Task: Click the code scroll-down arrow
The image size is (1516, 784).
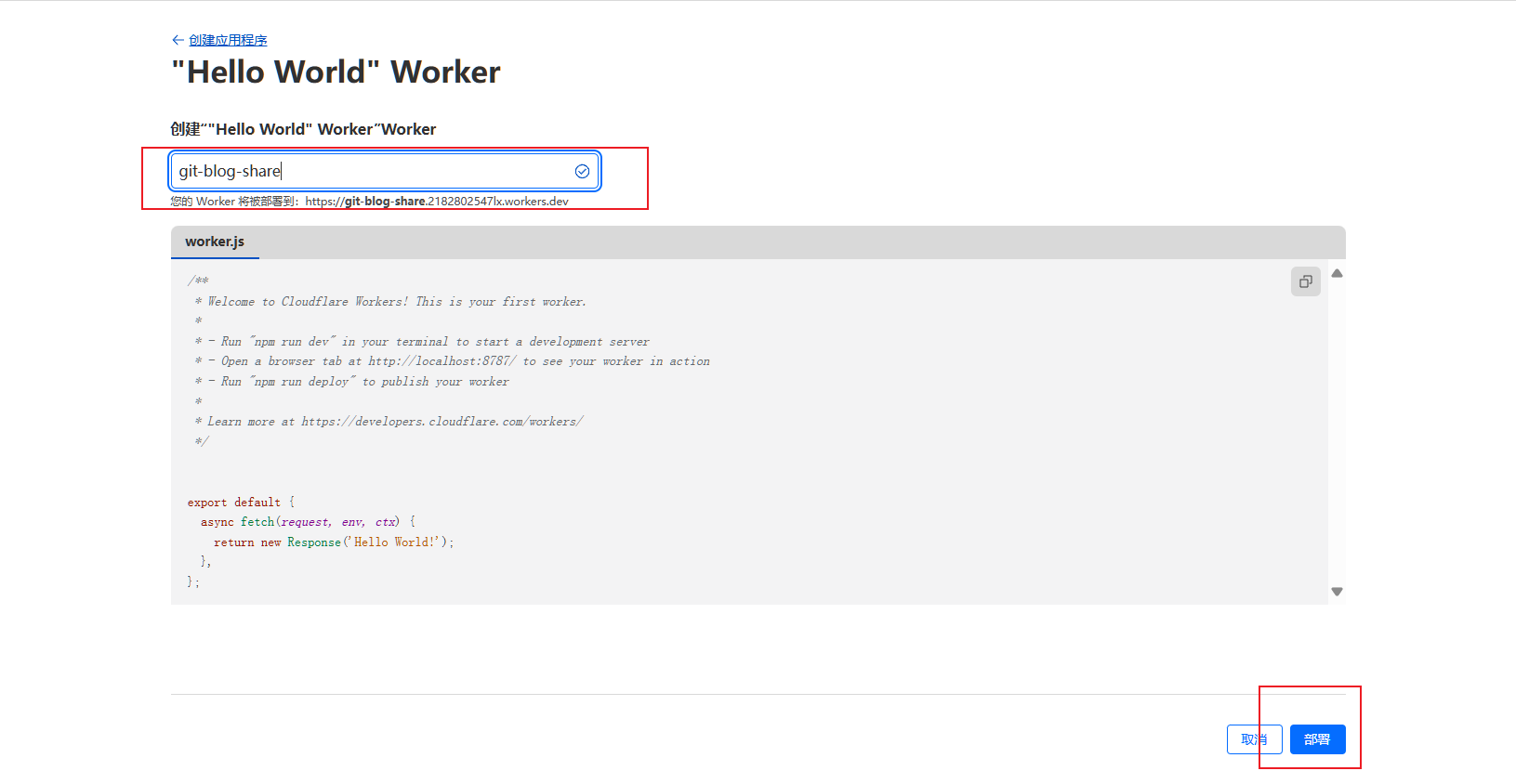Action: (1337, 592)
